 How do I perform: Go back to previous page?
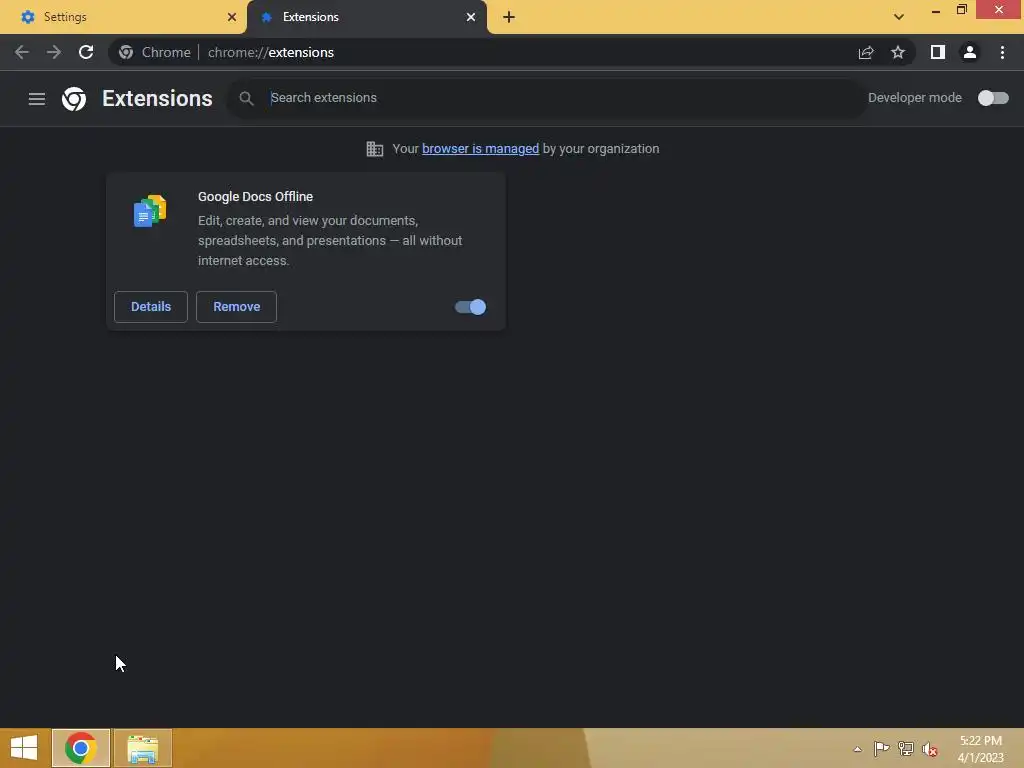(x=22, y=52)
